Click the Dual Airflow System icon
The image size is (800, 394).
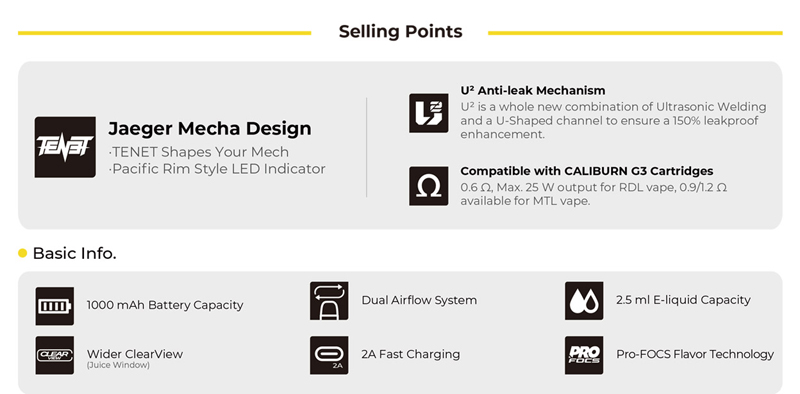[x=329, y=301]
